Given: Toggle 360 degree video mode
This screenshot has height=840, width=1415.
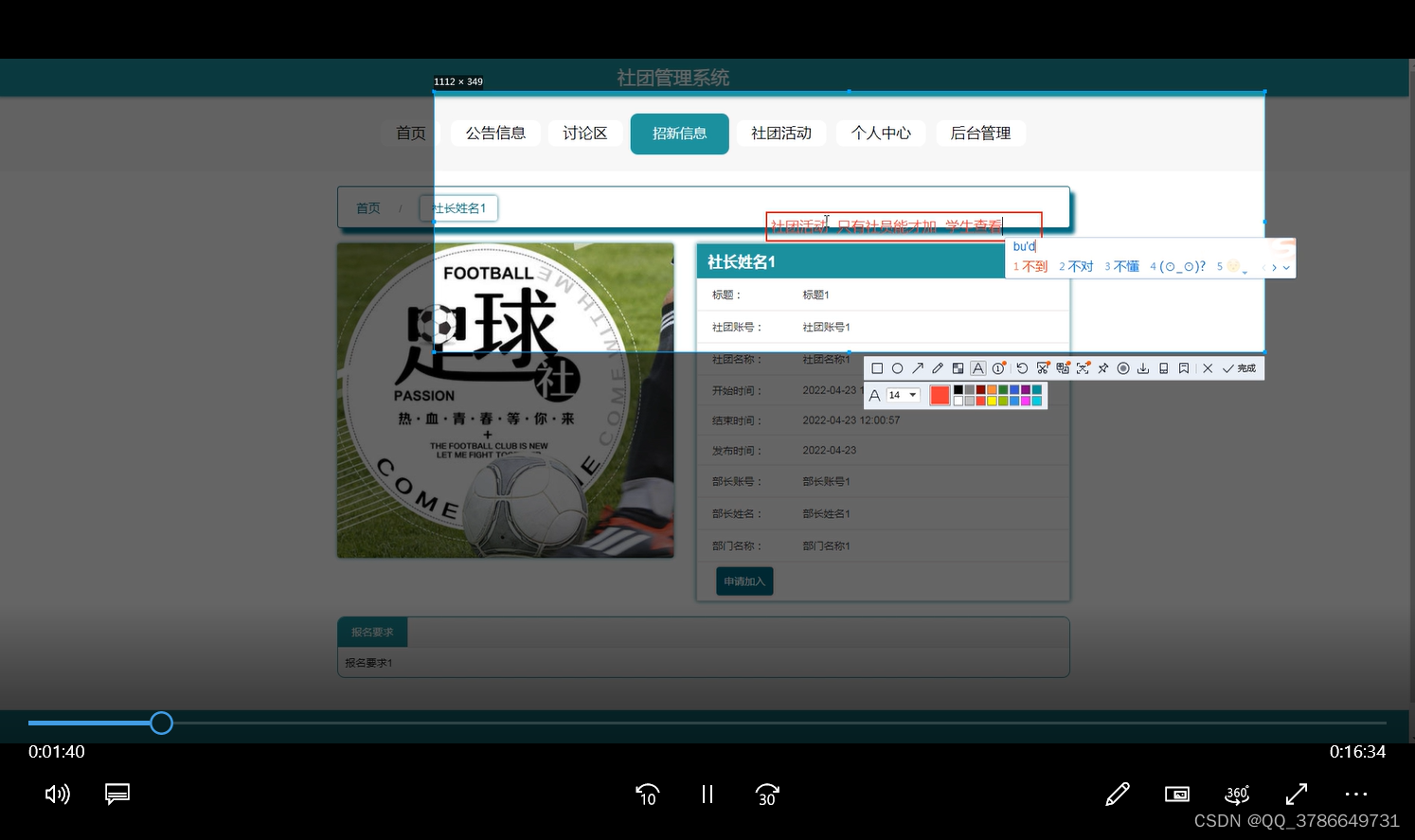Looking at the screenshot, I should [x=1237, y=795].
